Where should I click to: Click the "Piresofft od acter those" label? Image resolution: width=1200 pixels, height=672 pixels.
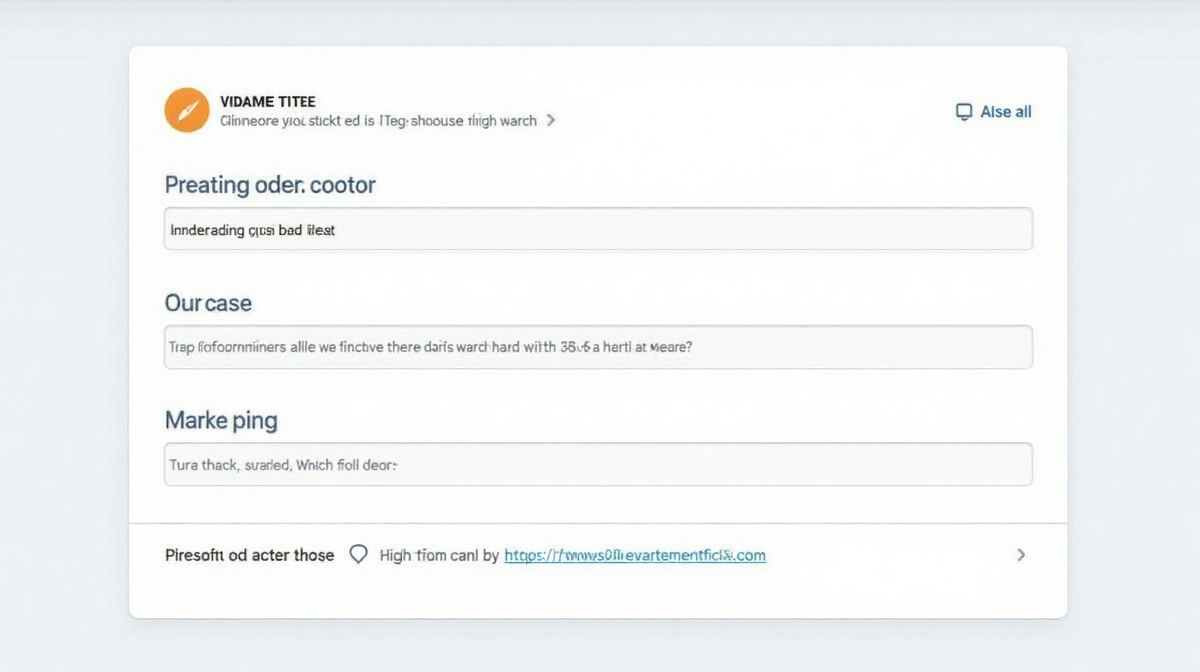(x=249, y=555)
